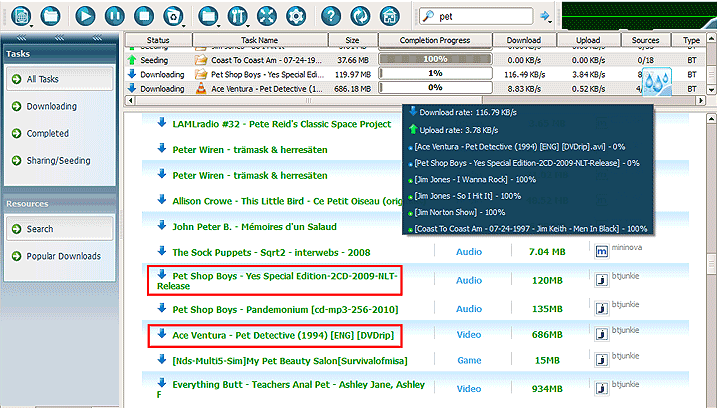Viewport: 717px width, 408px height.
Task: Click btjunkie icon in My Pet Beauty Salon row
Action: pyautogui.click(x=602, y=360)
